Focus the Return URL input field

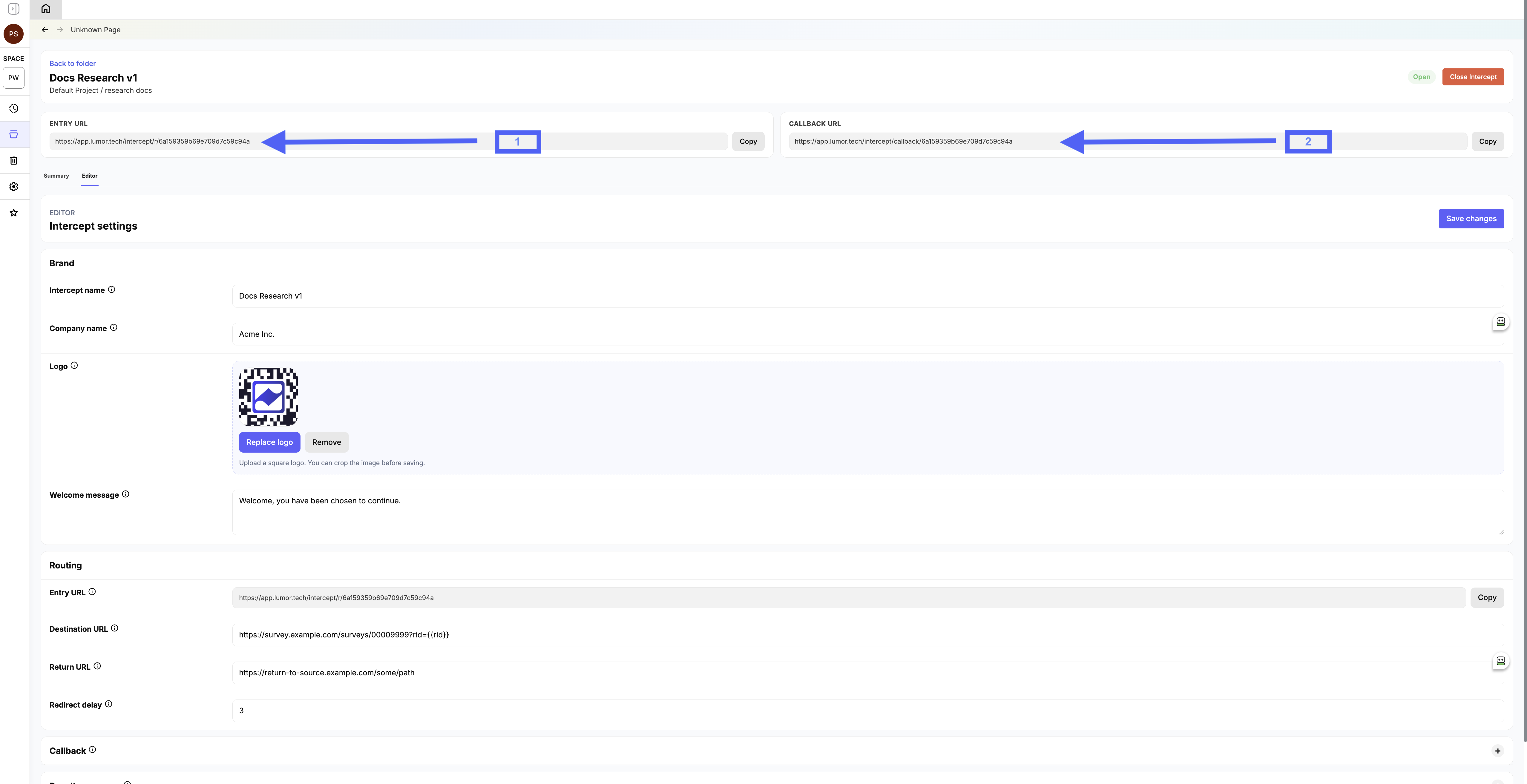coord(868,673)
